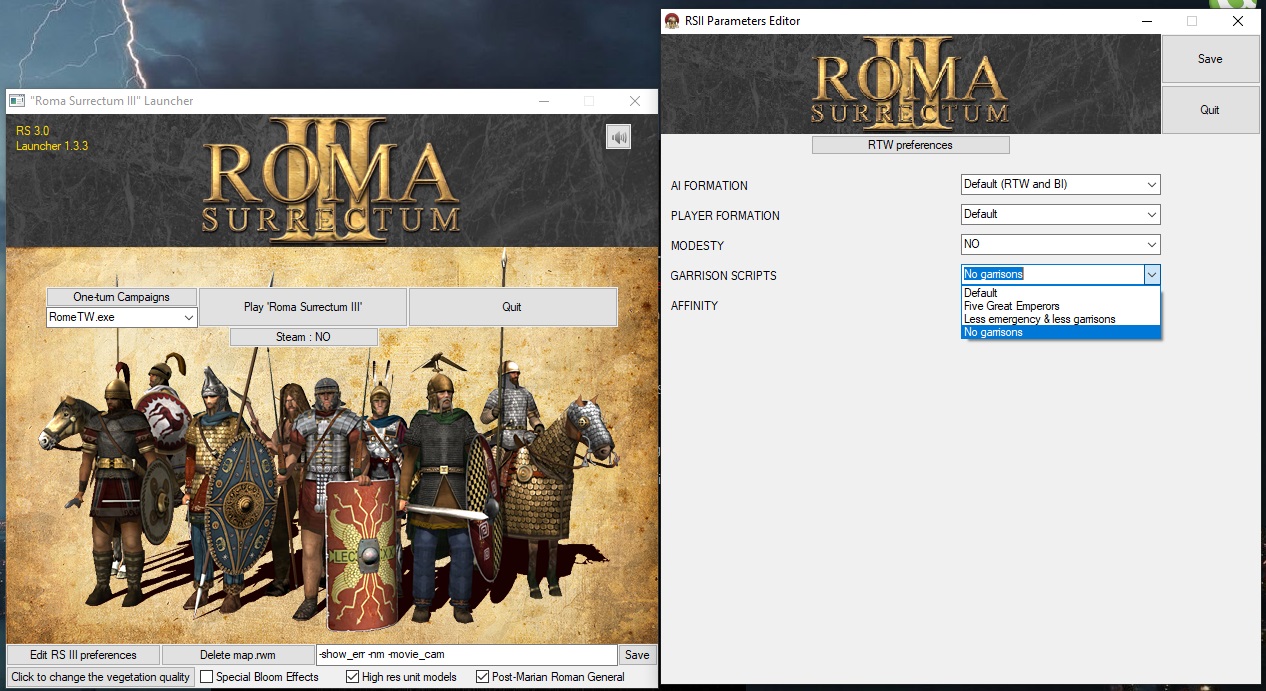
Task: Click Delete map.rwm button
Action: click(x=238, y=655)
